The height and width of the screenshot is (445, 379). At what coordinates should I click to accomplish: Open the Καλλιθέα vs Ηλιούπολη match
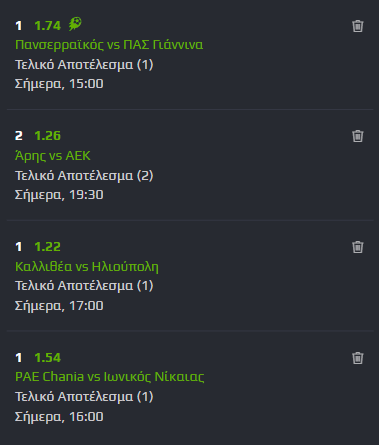click(87, 267)
